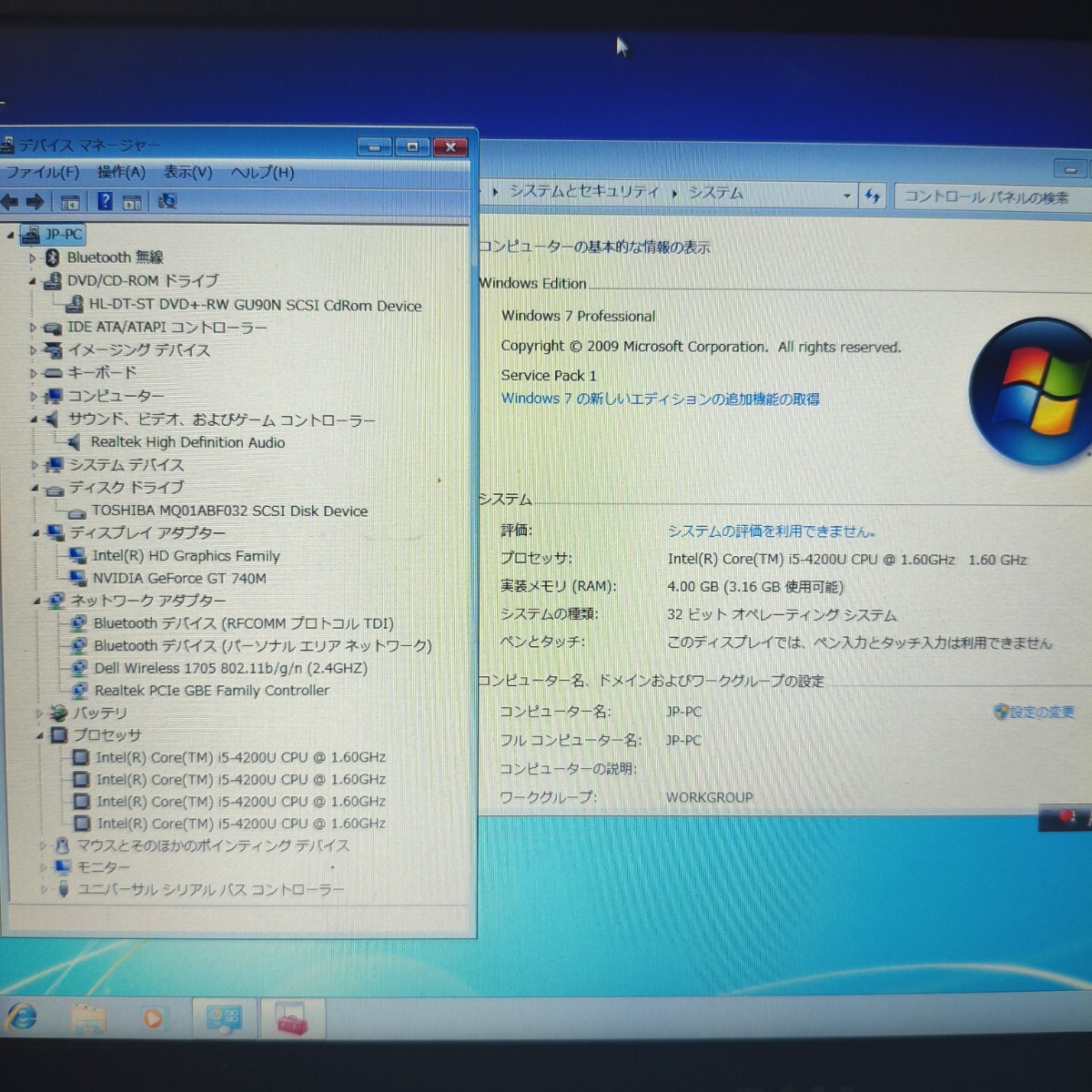Select the バッテリ battery category icon
Viewport: 1092px width, 1092px height.
[x=59, y=713]
